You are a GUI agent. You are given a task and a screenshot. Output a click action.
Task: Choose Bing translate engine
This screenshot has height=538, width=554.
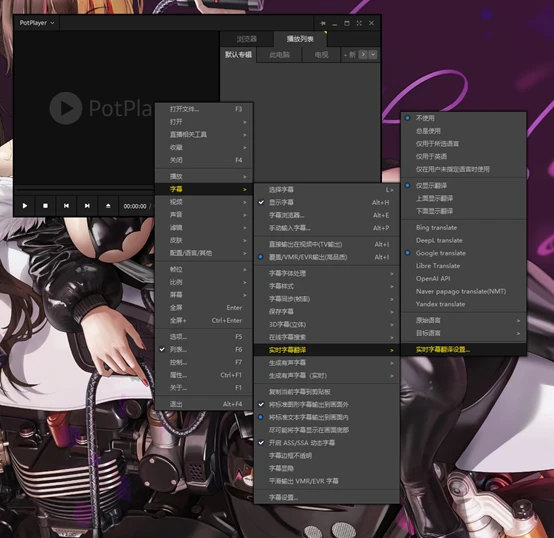pos(464,227)
